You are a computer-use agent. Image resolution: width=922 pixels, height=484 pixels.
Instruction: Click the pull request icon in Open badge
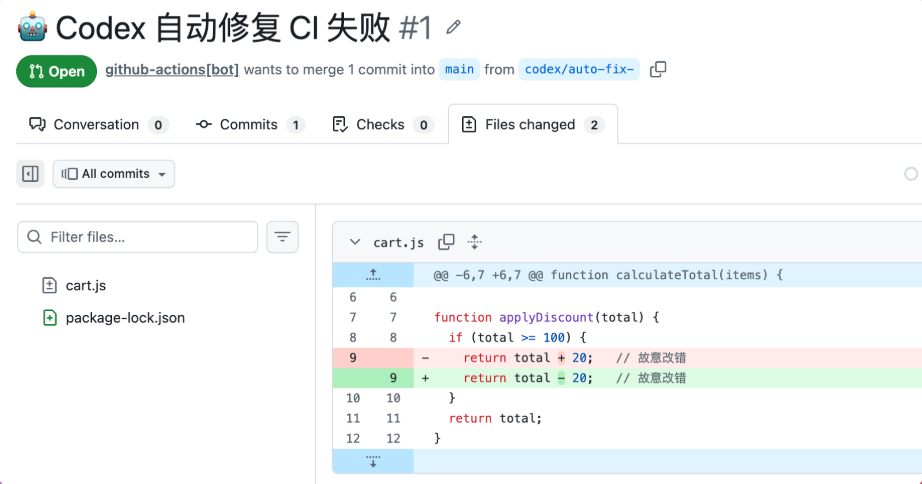coord(36,71)
